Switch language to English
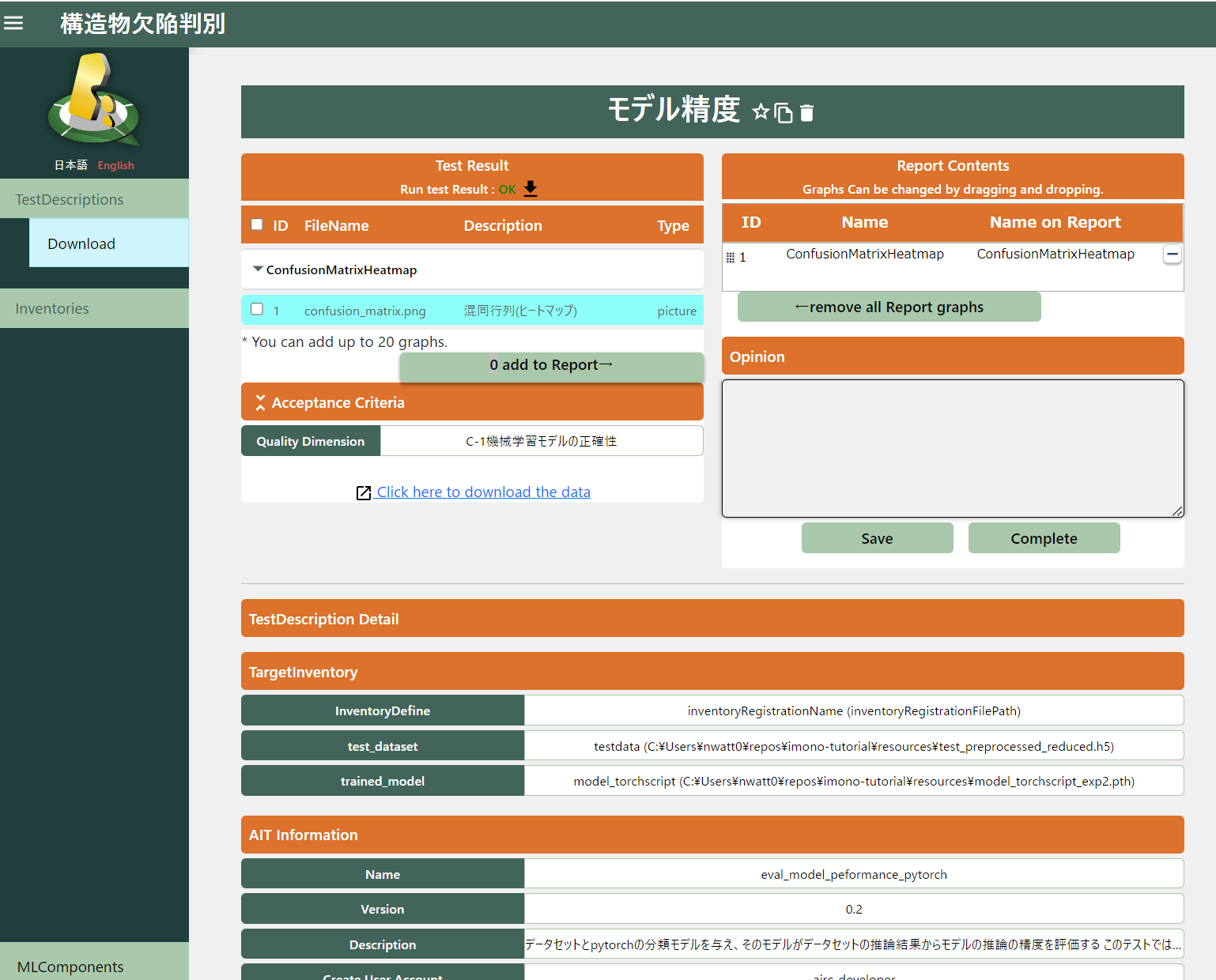This screenshot has width=1216, height=980. tap(115, 165)
